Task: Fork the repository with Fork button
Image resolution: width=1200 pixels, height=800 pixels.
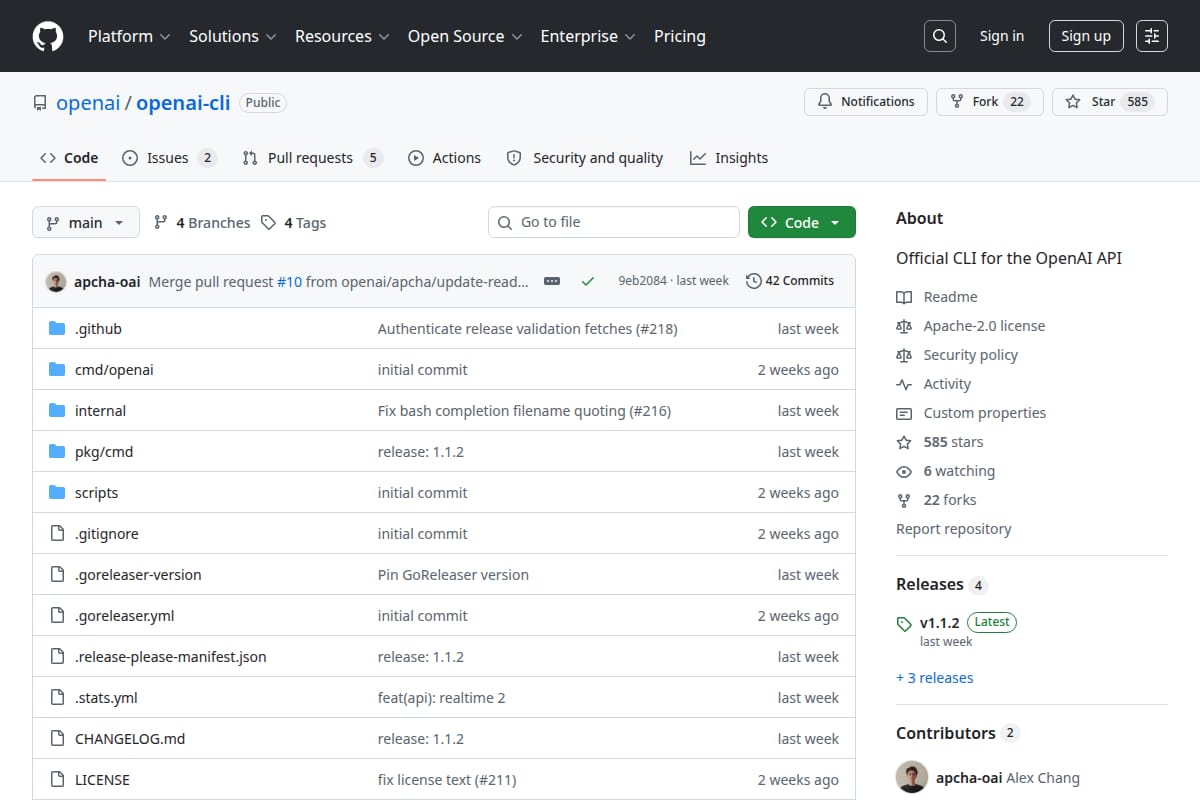Action: (x=990, y=102)
